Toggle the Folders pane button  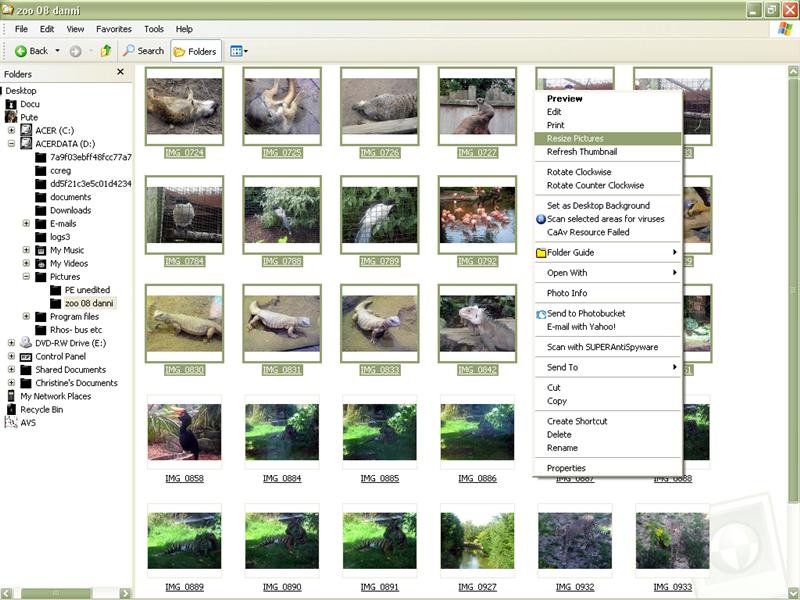click(195, 51)
